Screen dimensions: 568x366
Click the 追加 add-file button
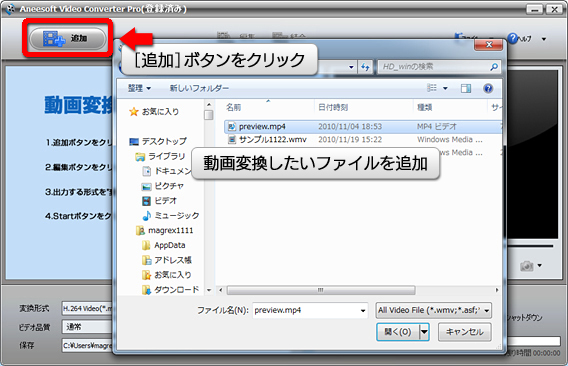pyautogui.click(x=68, y=38)
